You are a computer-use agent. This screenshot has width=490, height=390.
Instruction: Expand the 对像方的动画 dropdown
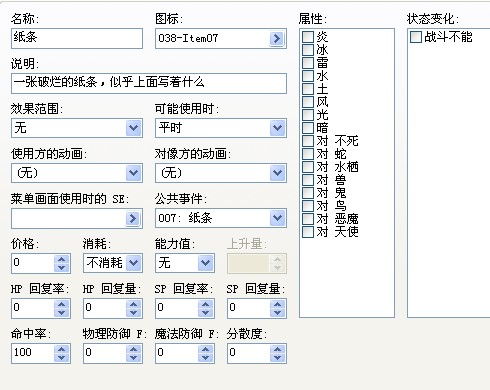(x=277, y=173)
